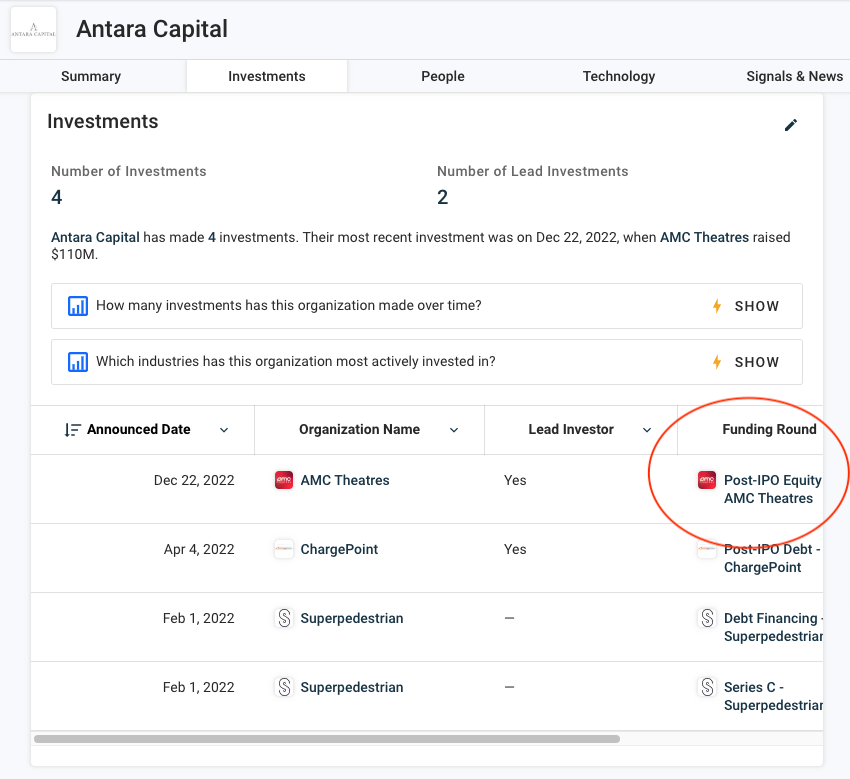The width and height of the screenshot is (850, 779).
Task: Click the pencil edit icon in Investments
Action: [791, 125]
